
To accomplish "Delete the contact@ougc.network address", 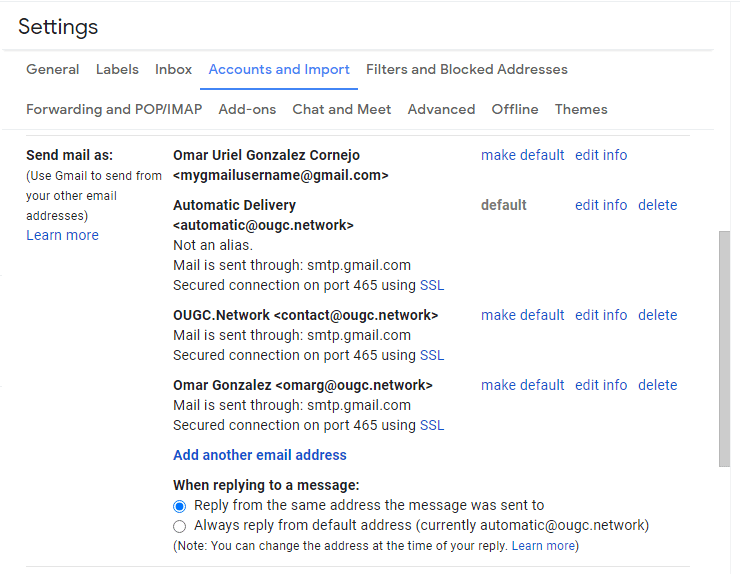I will pos(657,315).
